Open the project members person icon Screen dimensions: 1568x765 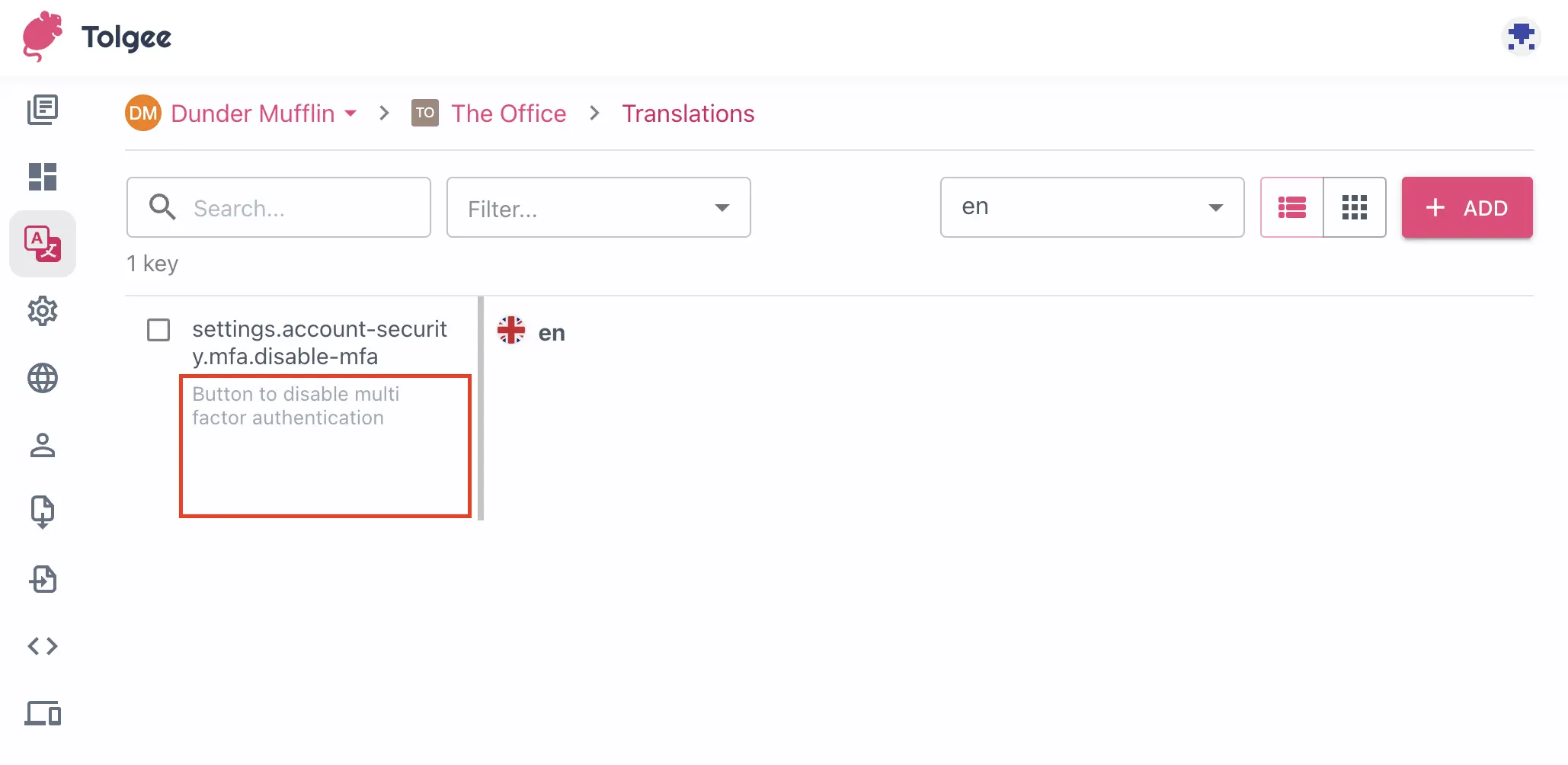pos(43,445)
